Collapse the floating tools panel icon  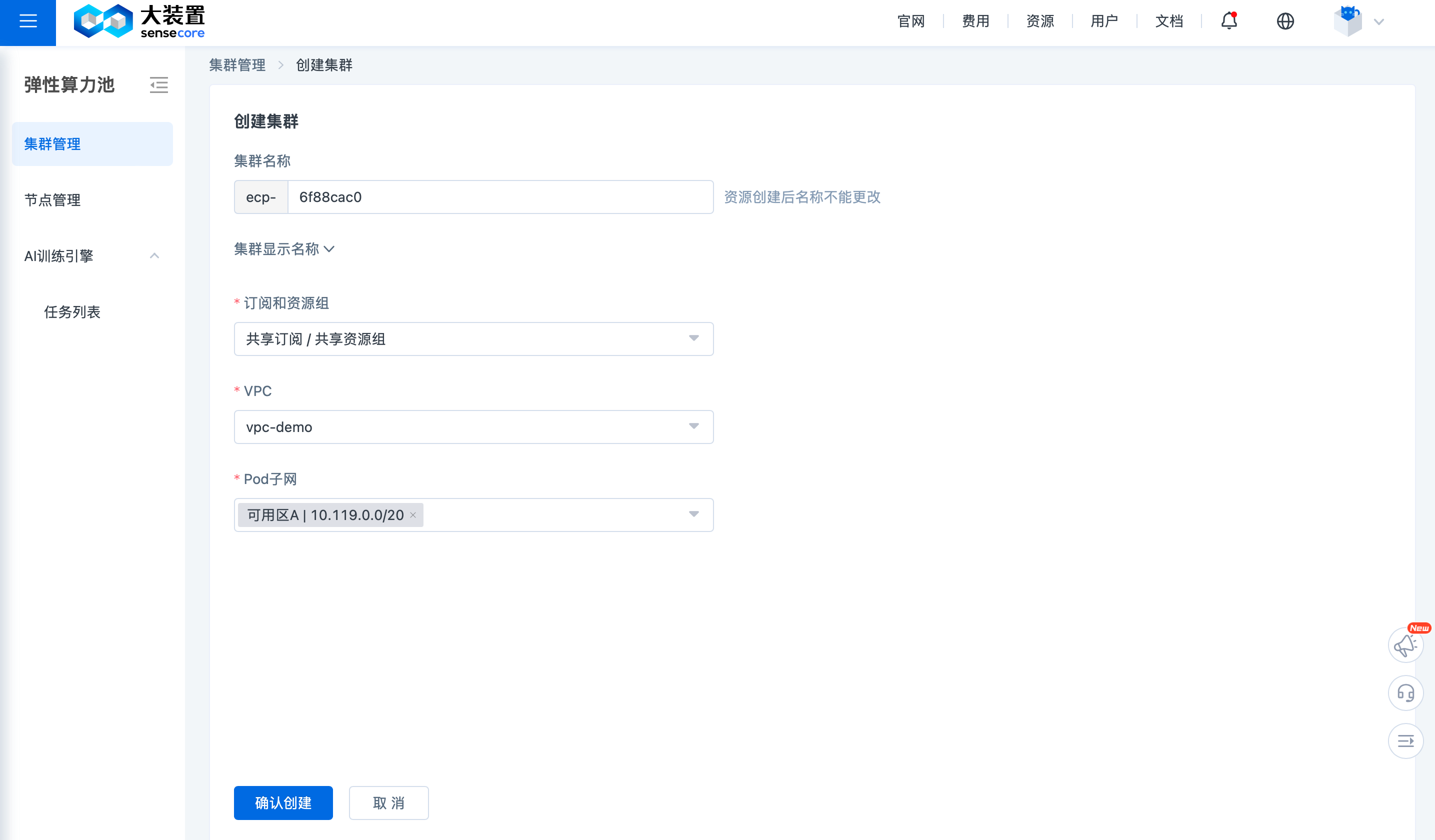pyautogui.click(x=1405, y=741)
